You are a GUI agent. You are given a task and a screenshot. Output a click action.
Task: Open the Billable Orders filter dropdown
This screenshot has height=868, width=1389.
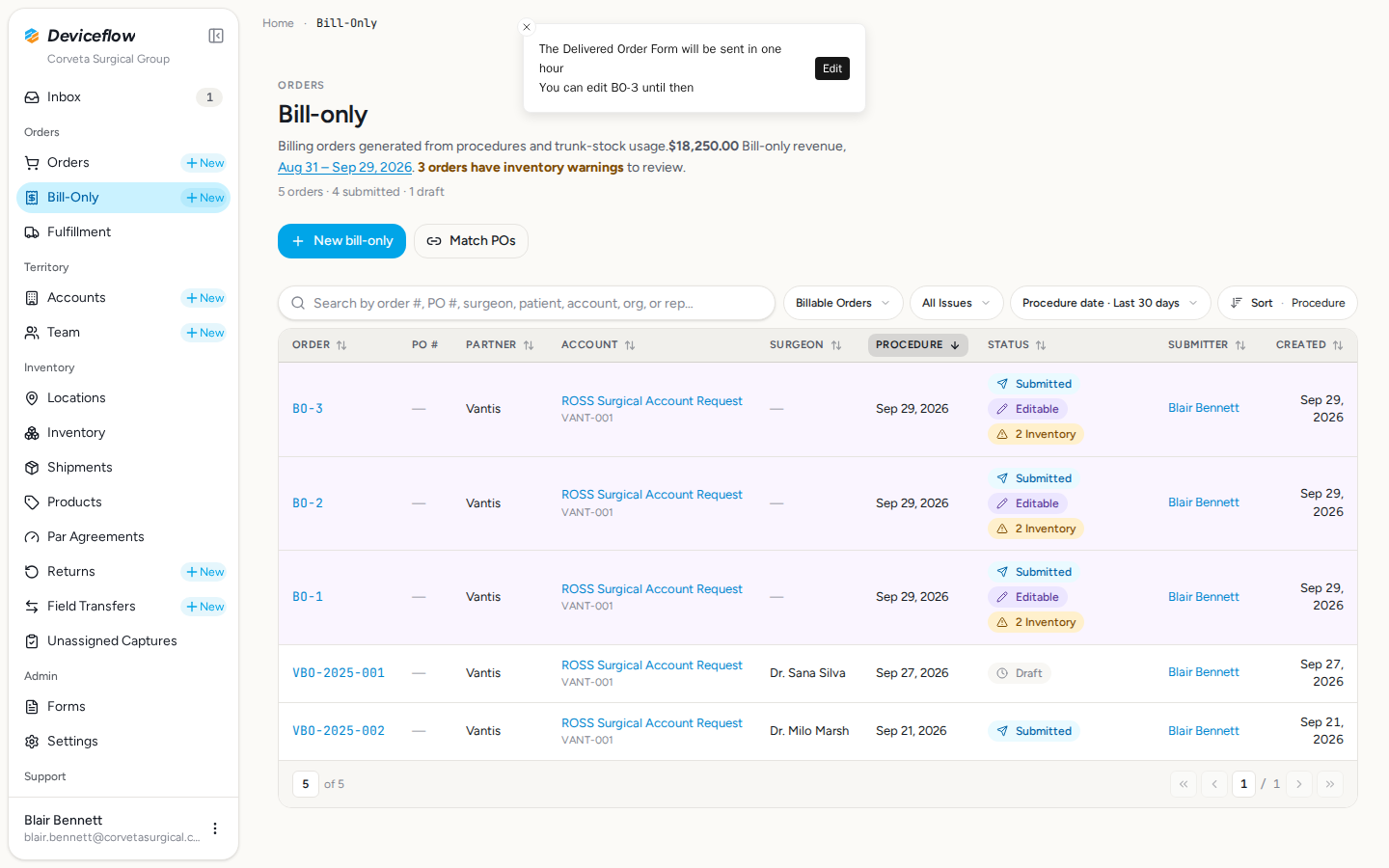843,303
